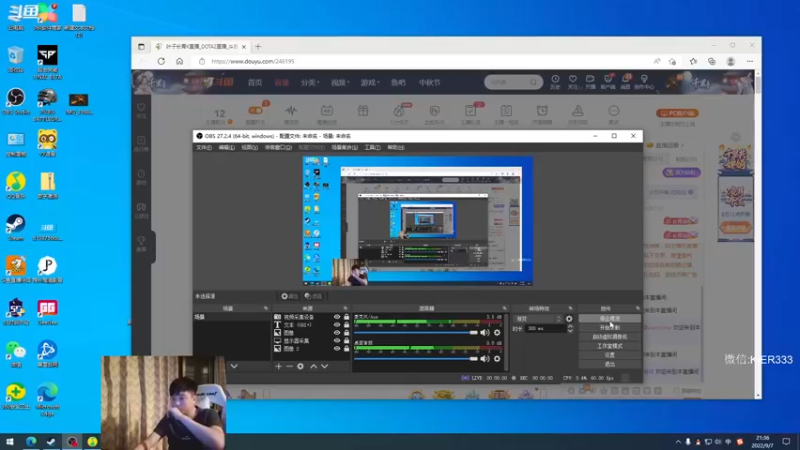Click the stop streaming button in controls
Image resolution: width=800 pixels, height=450 pixels.
[x=610, y=318]
